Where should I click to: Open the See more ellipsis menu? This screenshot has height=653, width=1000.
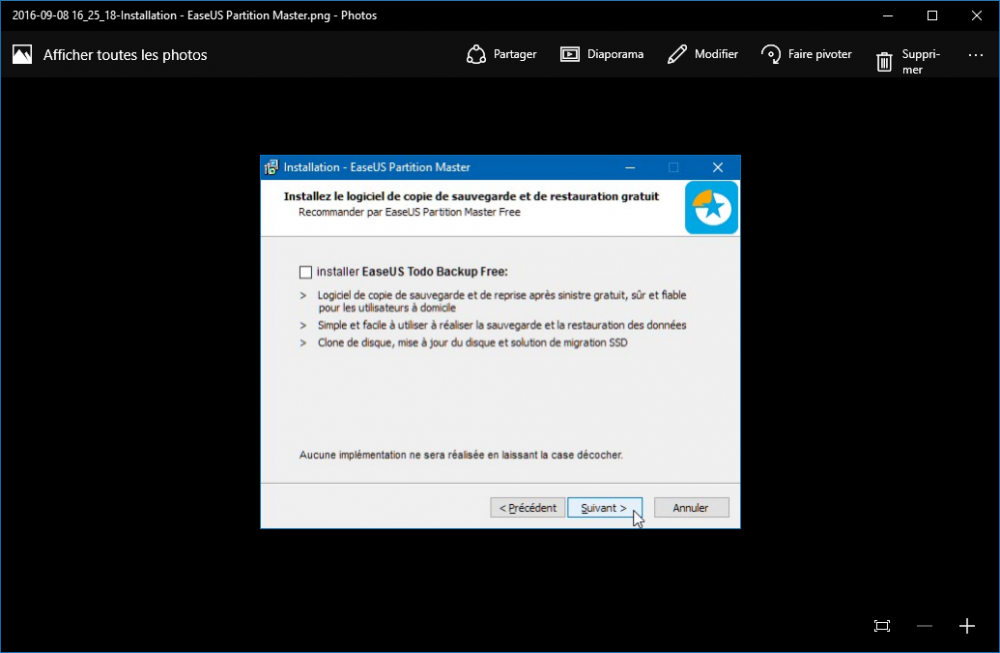click(x=975, y=56)
